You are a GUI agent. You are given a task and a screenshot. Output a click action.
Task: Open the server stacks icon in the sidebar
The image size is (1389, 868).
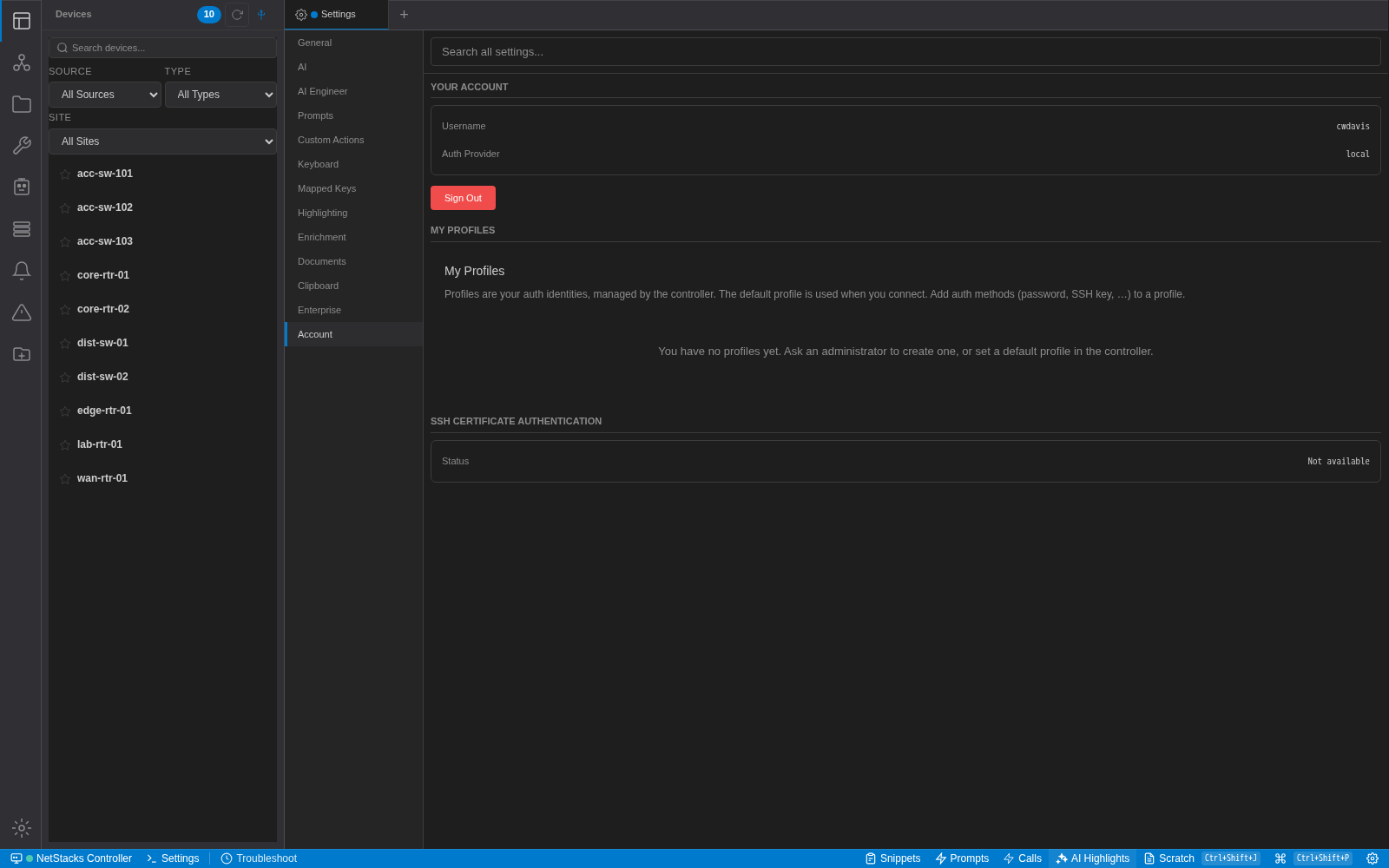(22, 229)
